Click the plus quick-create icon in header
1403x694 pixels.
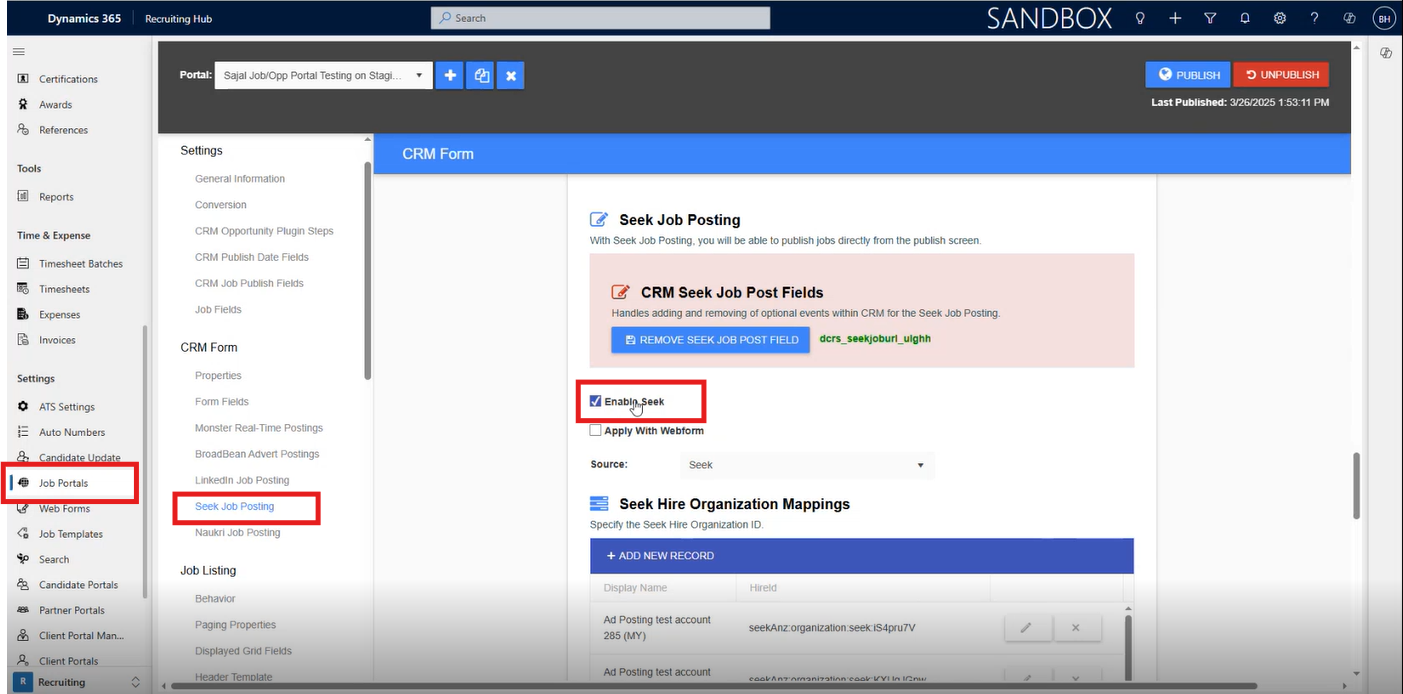click(1175, 18)
